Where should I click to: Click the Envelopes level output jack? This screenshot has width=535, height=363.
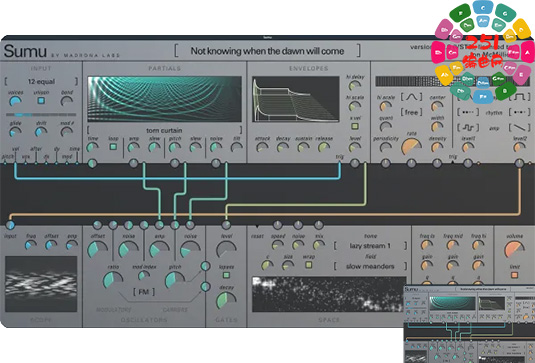click(355, 163)
